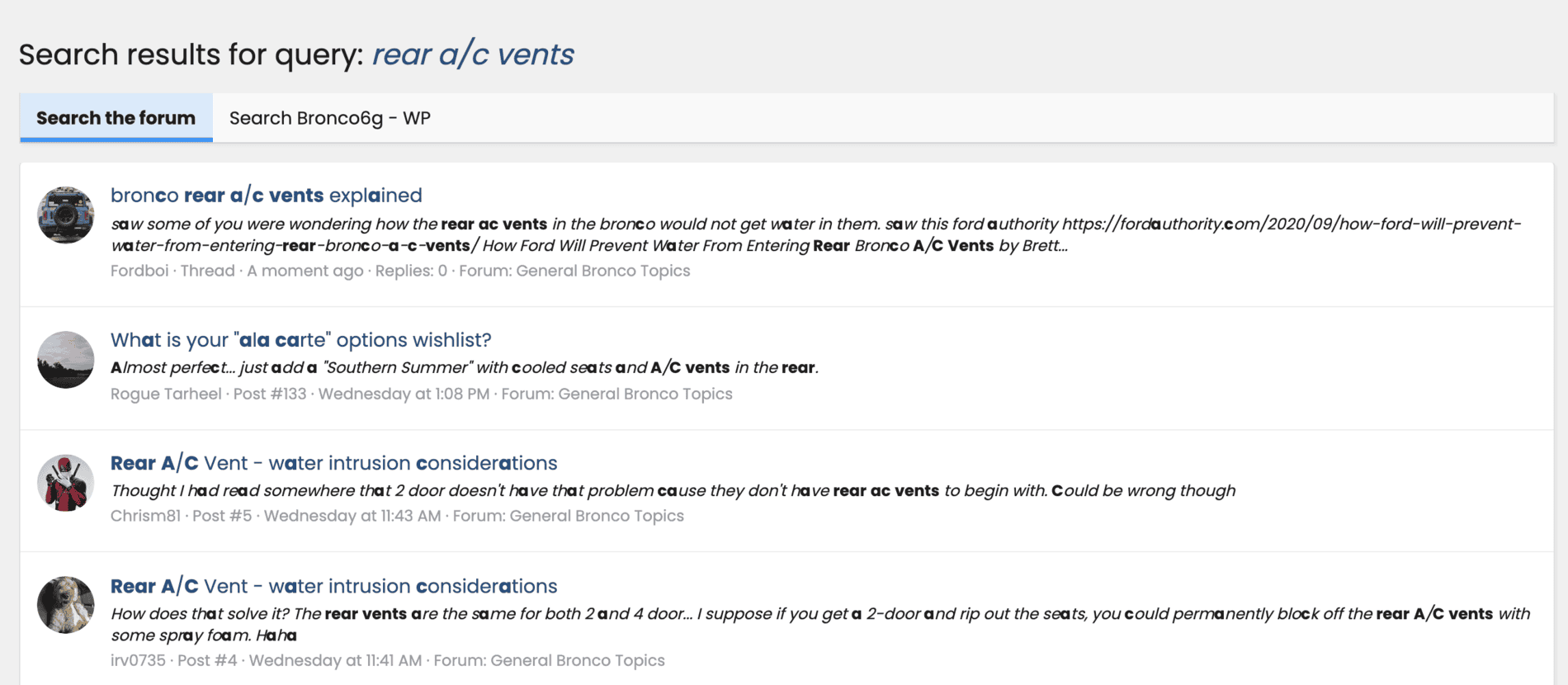Open 'ala carte options wishlist' result
This screenshot has height=685, width=1568.
pos(301,339)
